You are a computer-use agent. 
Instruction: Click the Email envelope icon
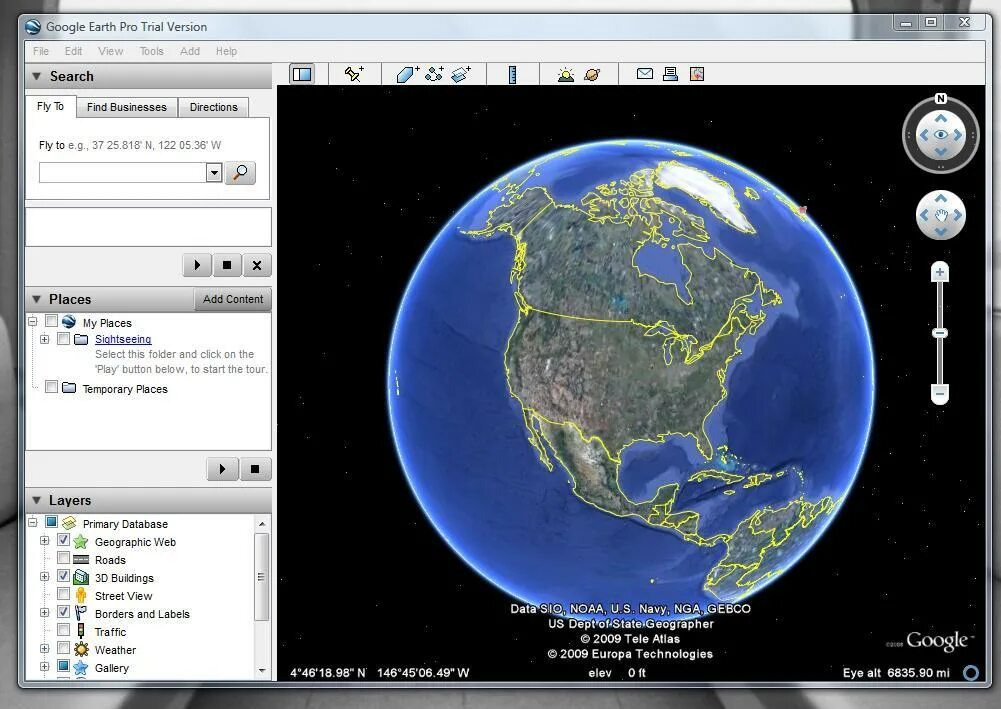[x=645, y=74]
